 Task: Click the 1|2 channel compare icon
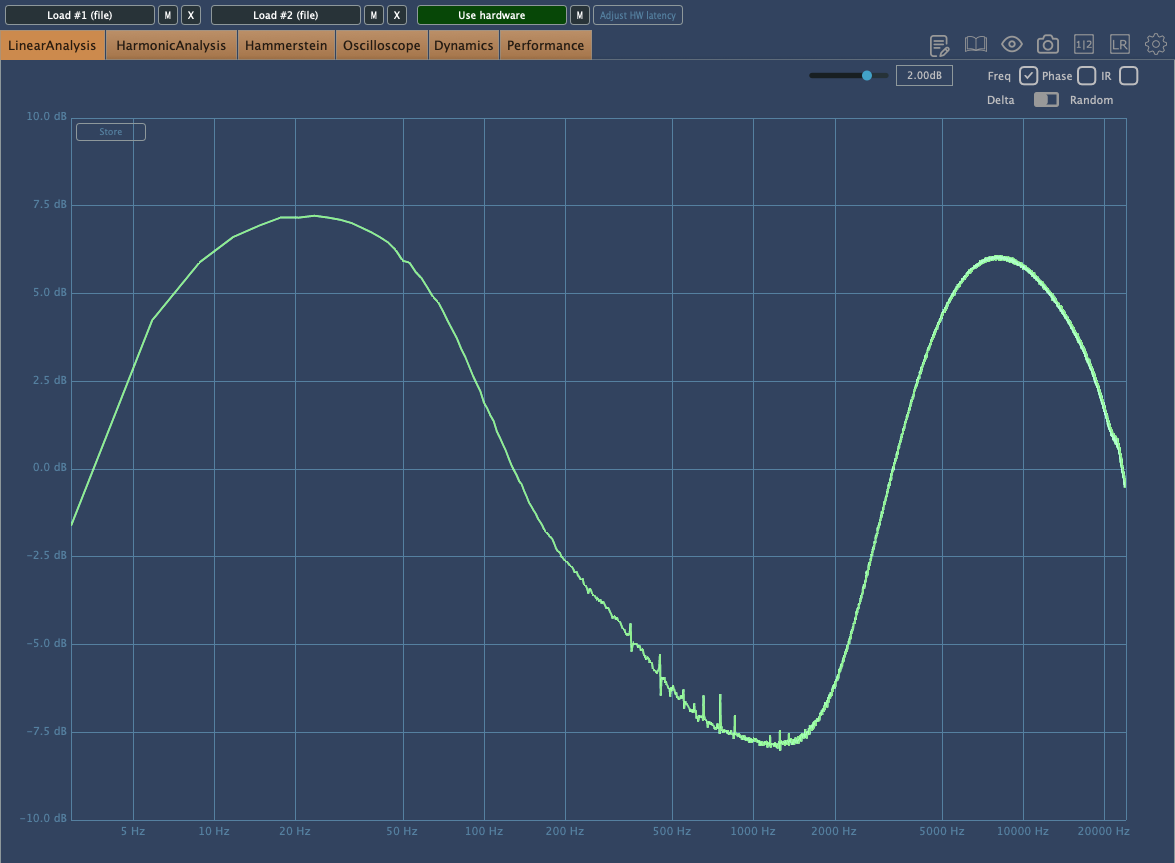1084,44
